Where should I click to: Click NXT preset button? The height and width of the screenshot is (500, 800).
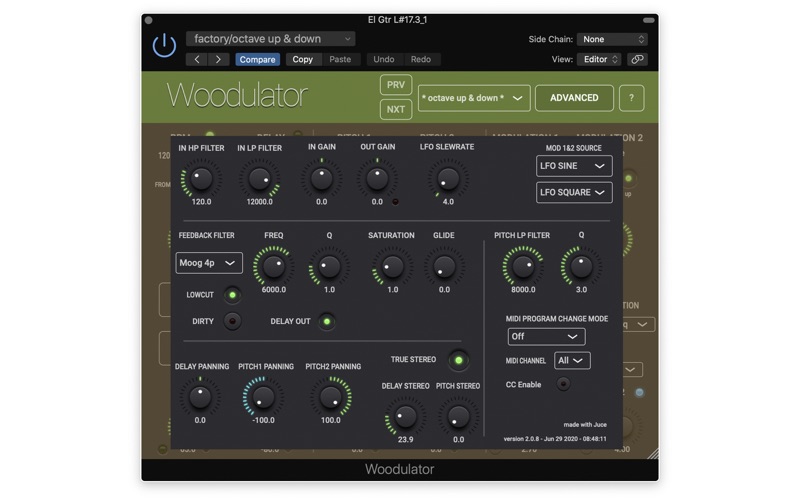click(396, 109)
